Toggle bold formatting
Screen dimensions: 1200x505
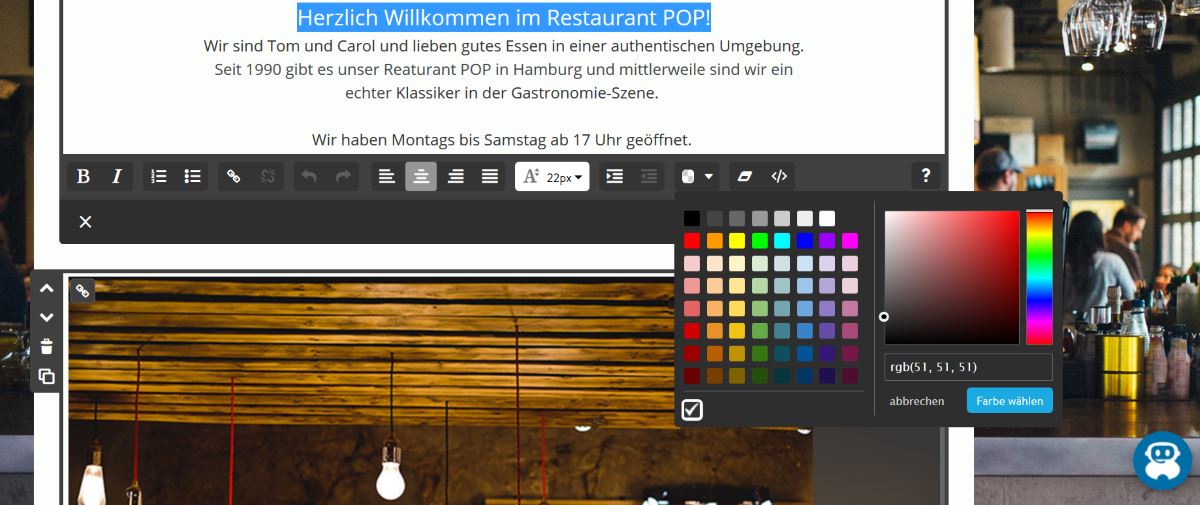tap(84, 177)
